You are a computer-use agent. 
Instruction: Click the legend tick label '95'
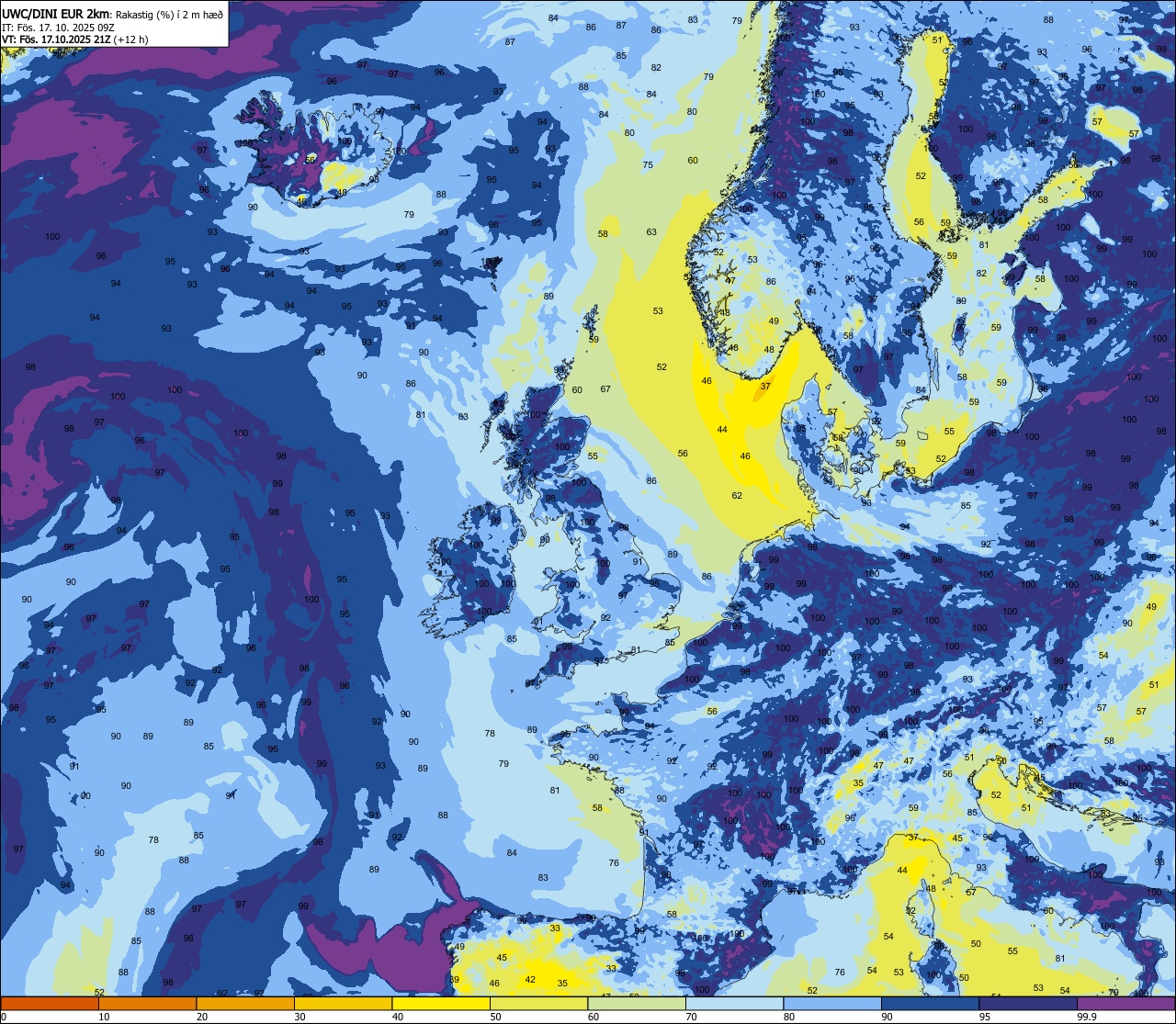pyautogui.click(x=985, y=1017)
